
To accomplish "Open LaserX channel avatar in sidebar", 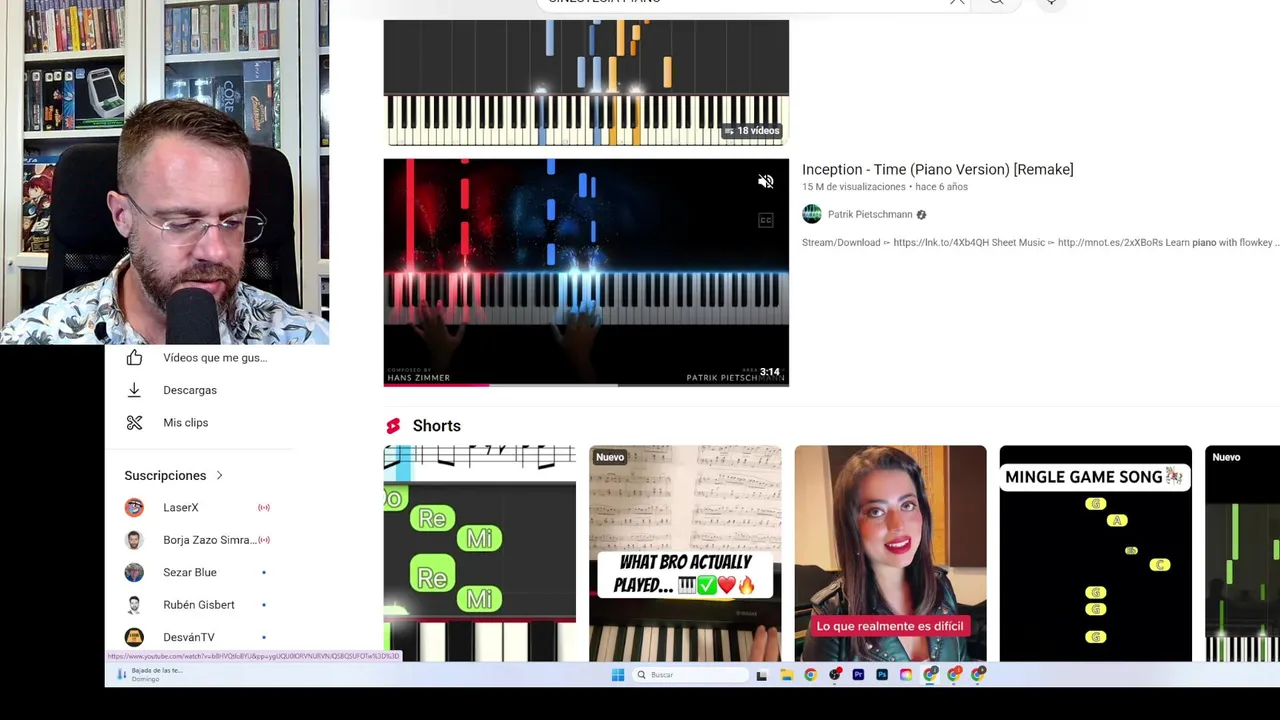I will 134,508.
